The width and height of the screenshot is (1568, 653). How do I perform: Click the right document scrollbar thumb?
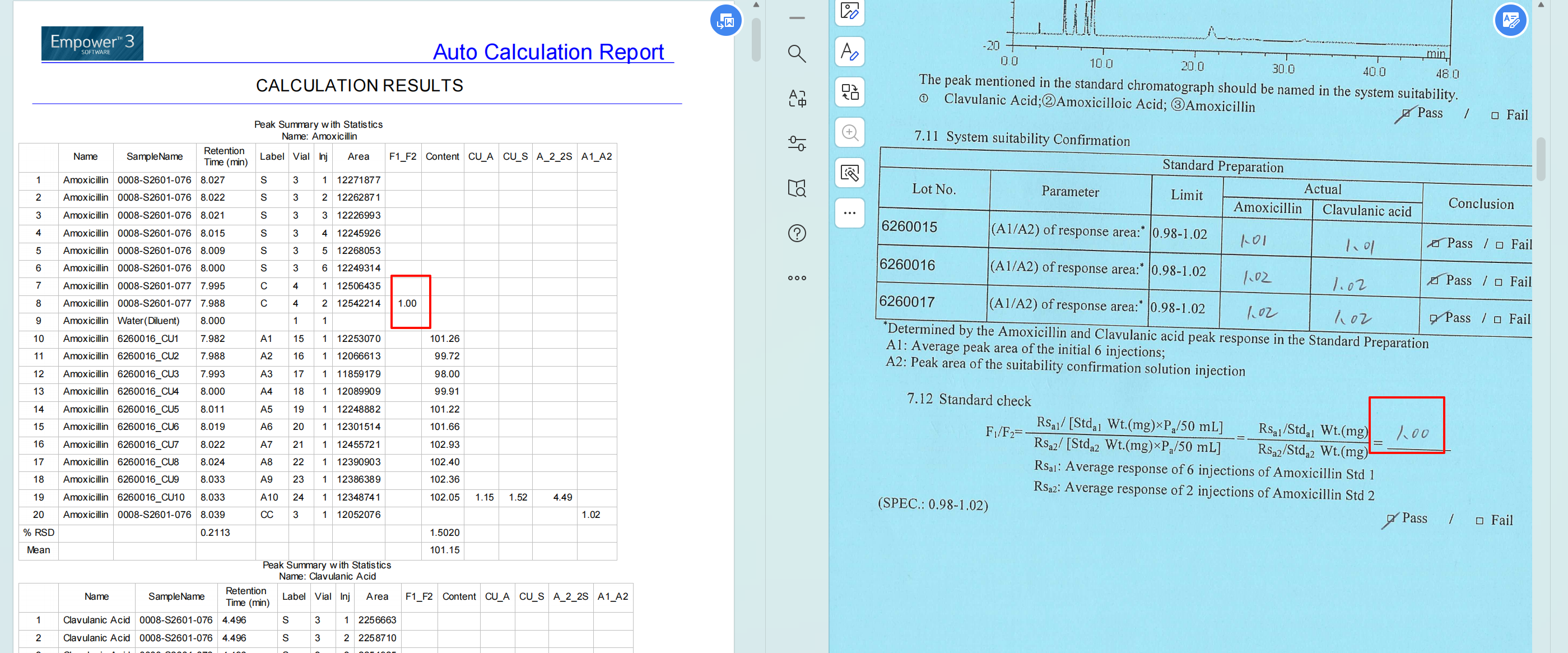[x=1541, y=159]
